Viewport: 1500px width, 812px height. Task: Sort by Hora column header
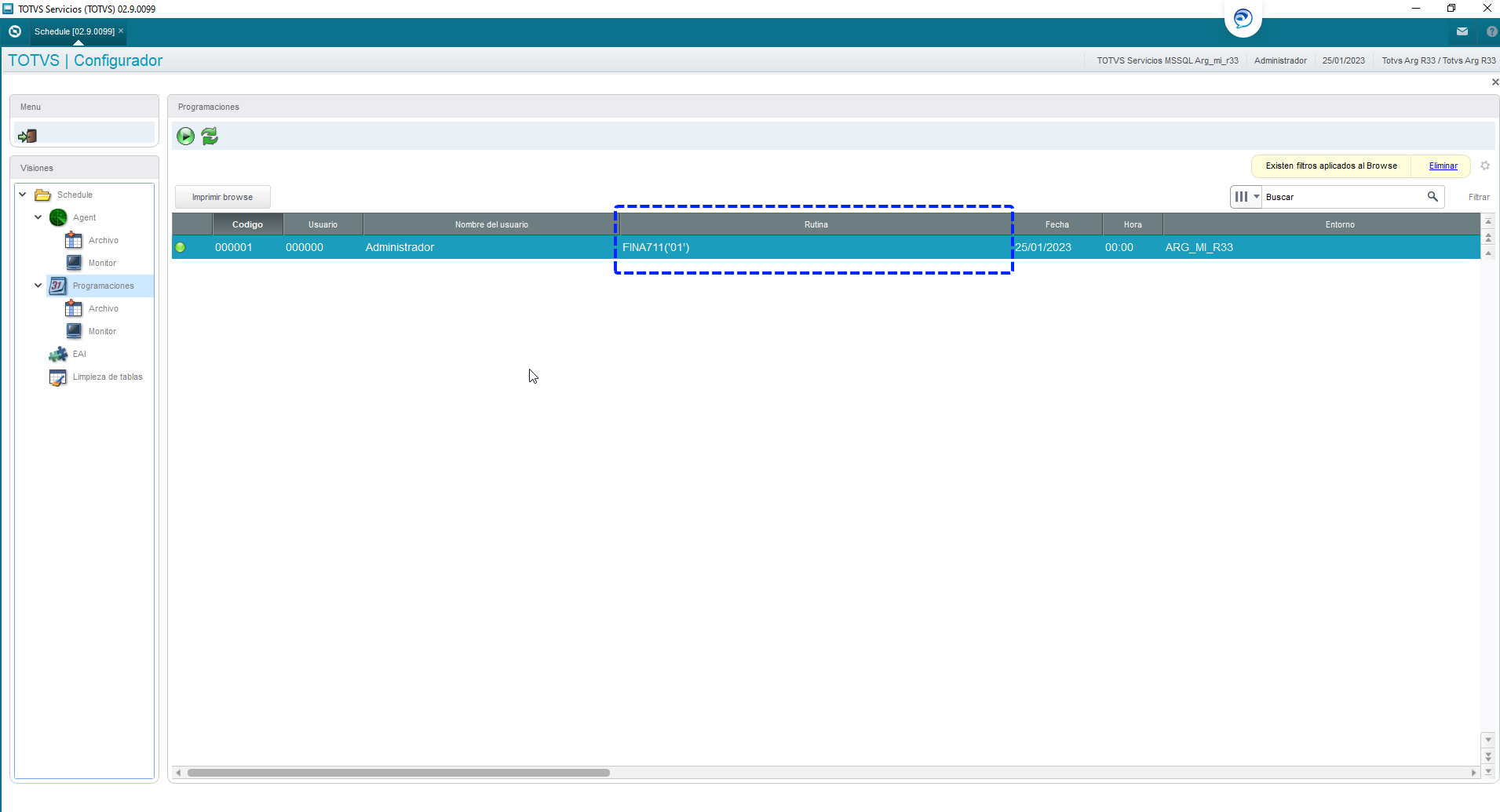click(x=1133, y=224)
